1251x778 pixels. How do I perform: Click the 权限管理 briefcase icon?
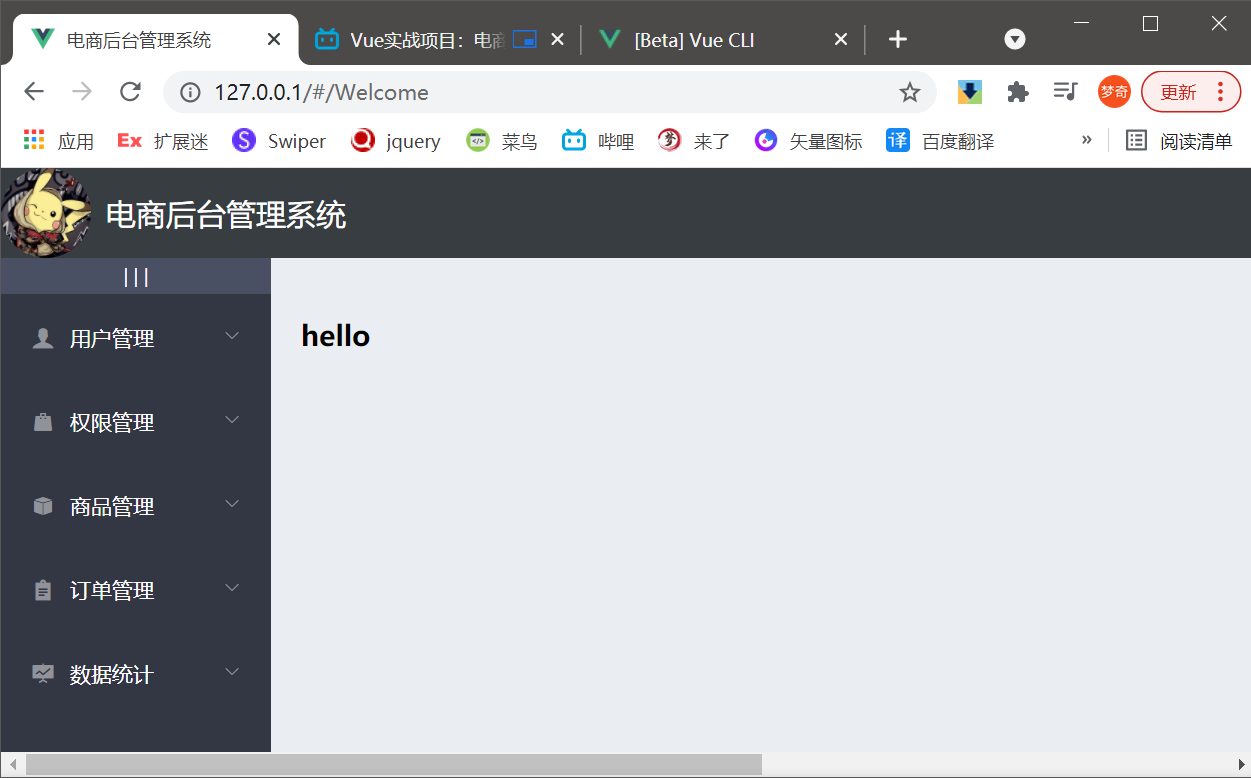[42, 422]
